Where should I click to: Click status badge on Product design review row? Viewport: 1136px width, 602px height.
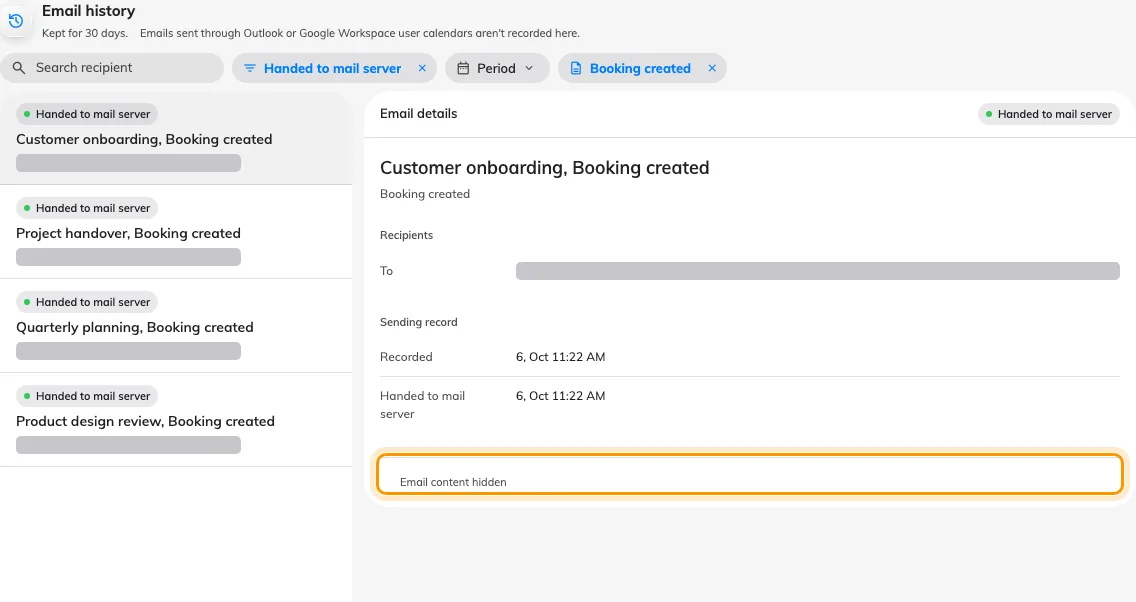(x=87, y=396)
